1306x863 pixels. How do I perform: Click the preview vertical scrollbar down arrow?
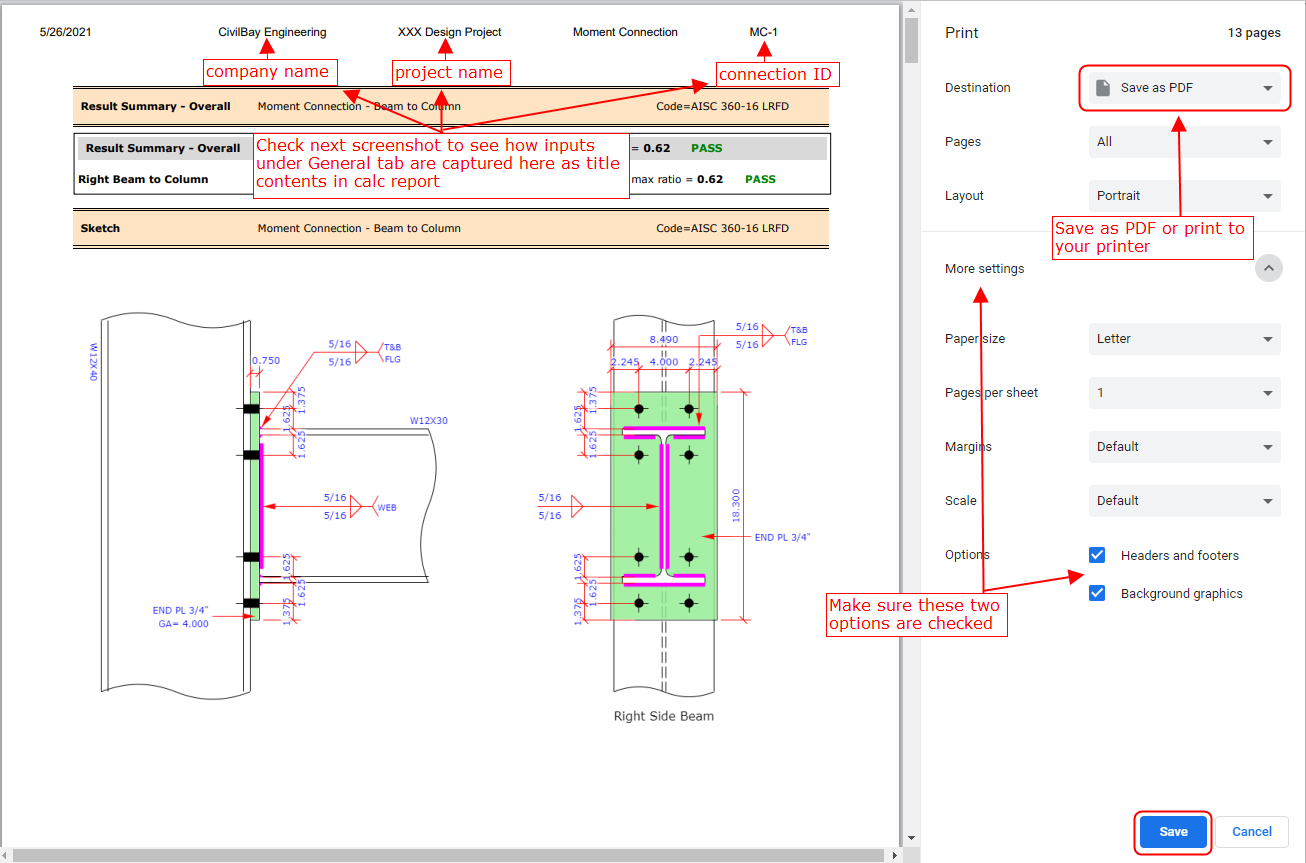[911, 838]
